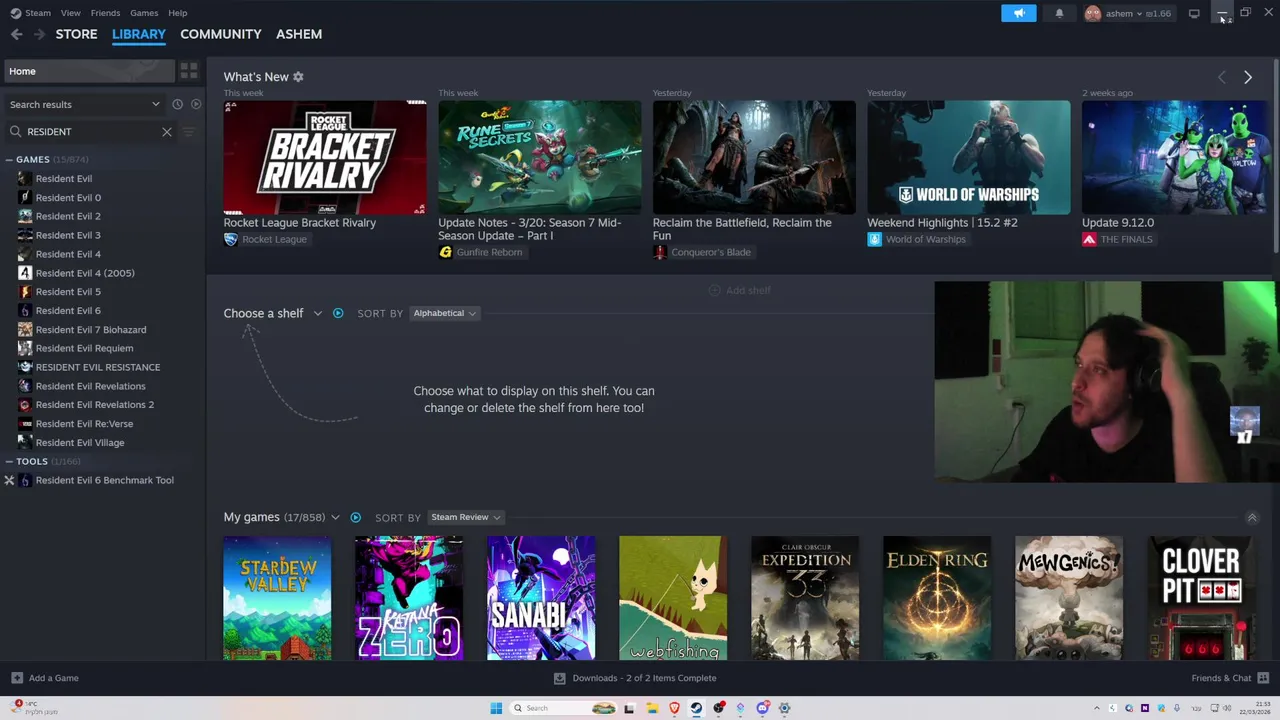Open advanced filter options icon
Image resolution: width=1280 pixels, height=720 pixels.
(189, 131)
